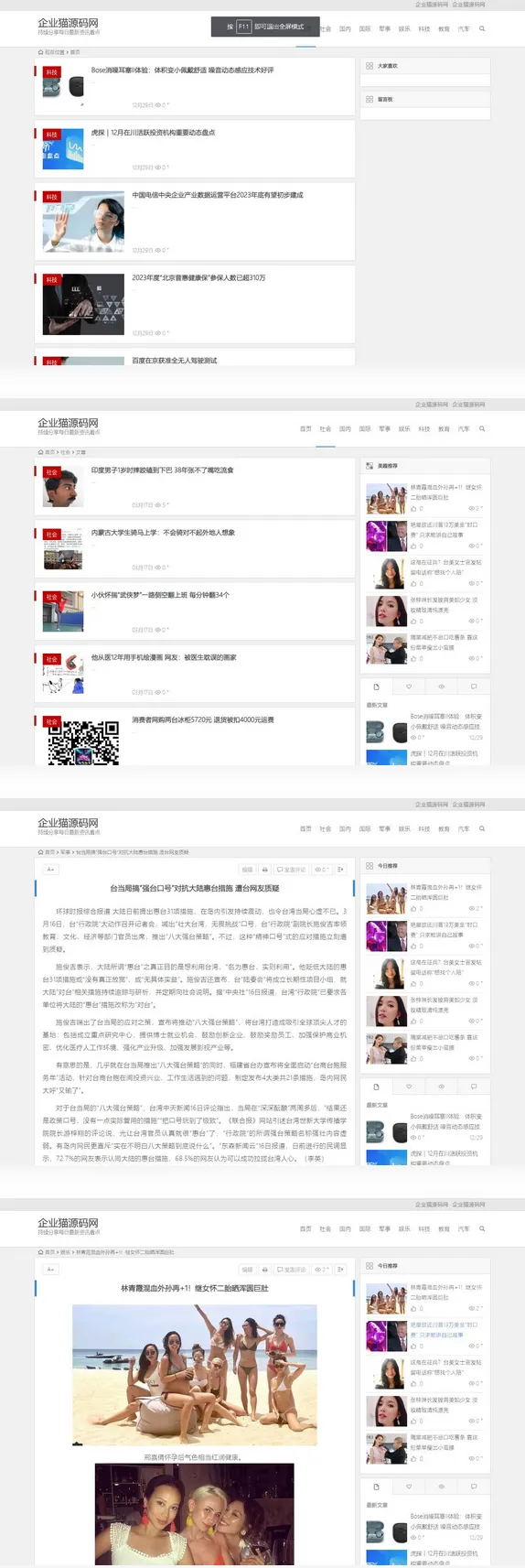Select heart tab icon in 社会 page sidebar
Screen dimensions: 525x1568
409,686
